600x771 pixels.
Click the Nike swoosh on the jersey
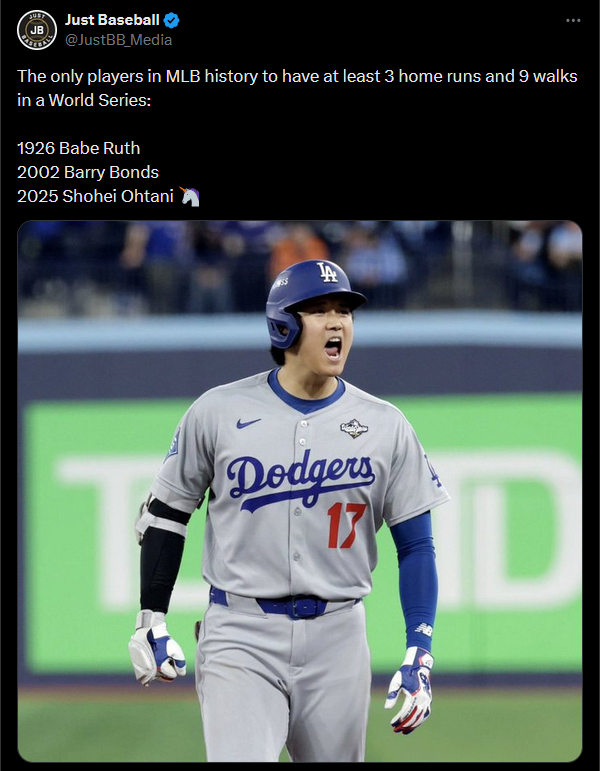(248, 423)
